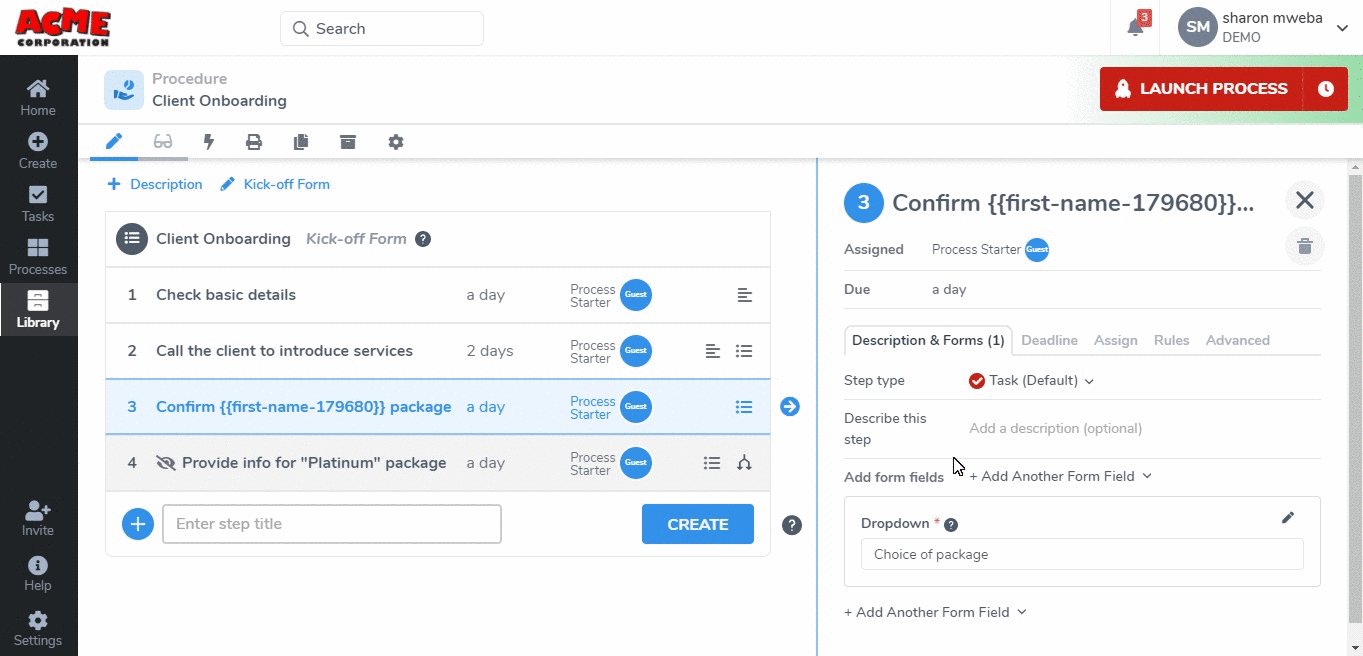Click the CREATE button
This screenshot has height=656, width=1363.
[697, 523]
